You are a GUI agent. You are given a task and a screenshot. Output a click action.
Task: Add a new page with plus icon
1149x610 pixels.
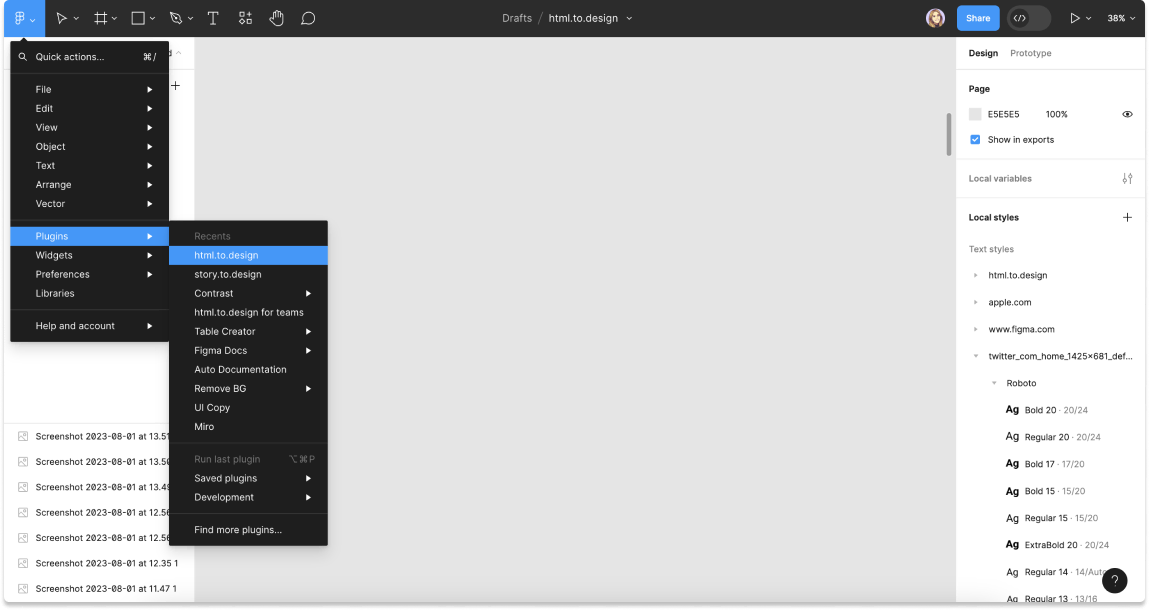[x=175, y=86]
